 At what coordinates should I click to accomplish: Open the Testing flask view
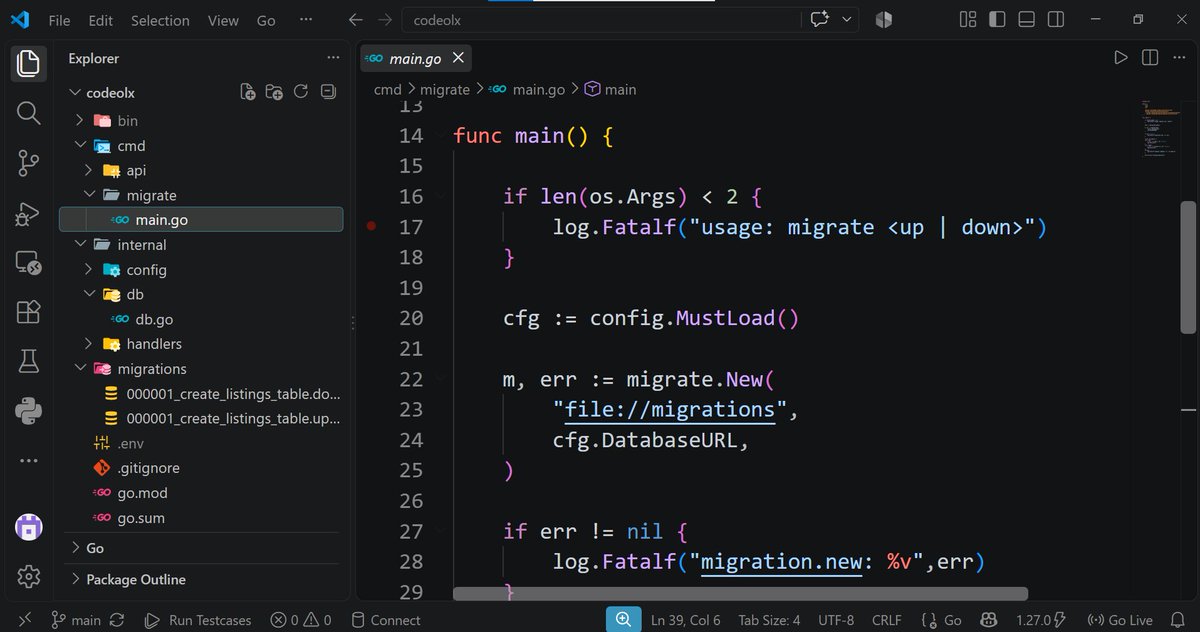pos(28,362)
